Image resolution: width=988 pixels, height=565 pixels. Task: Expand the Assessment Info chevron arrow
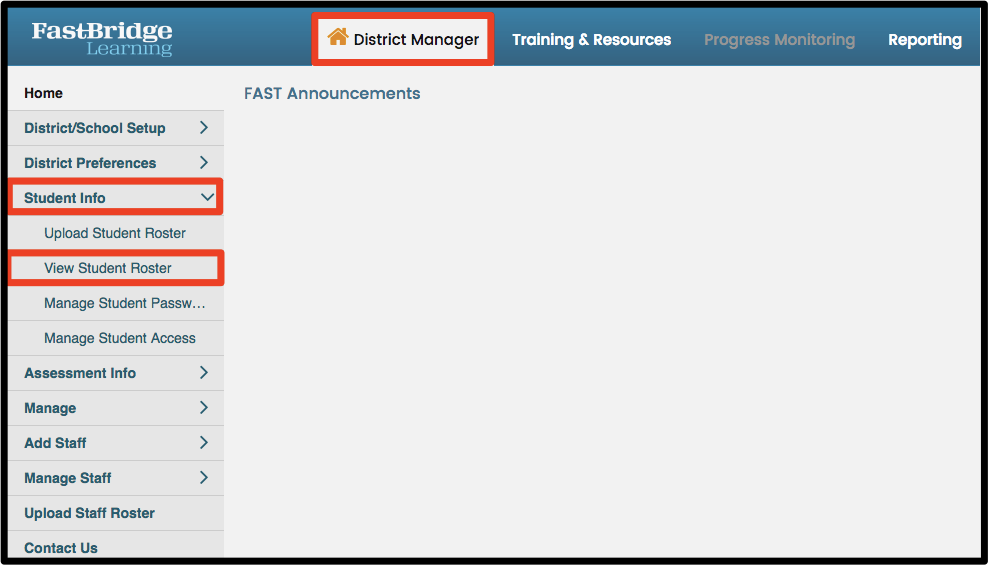pos(204,372)
